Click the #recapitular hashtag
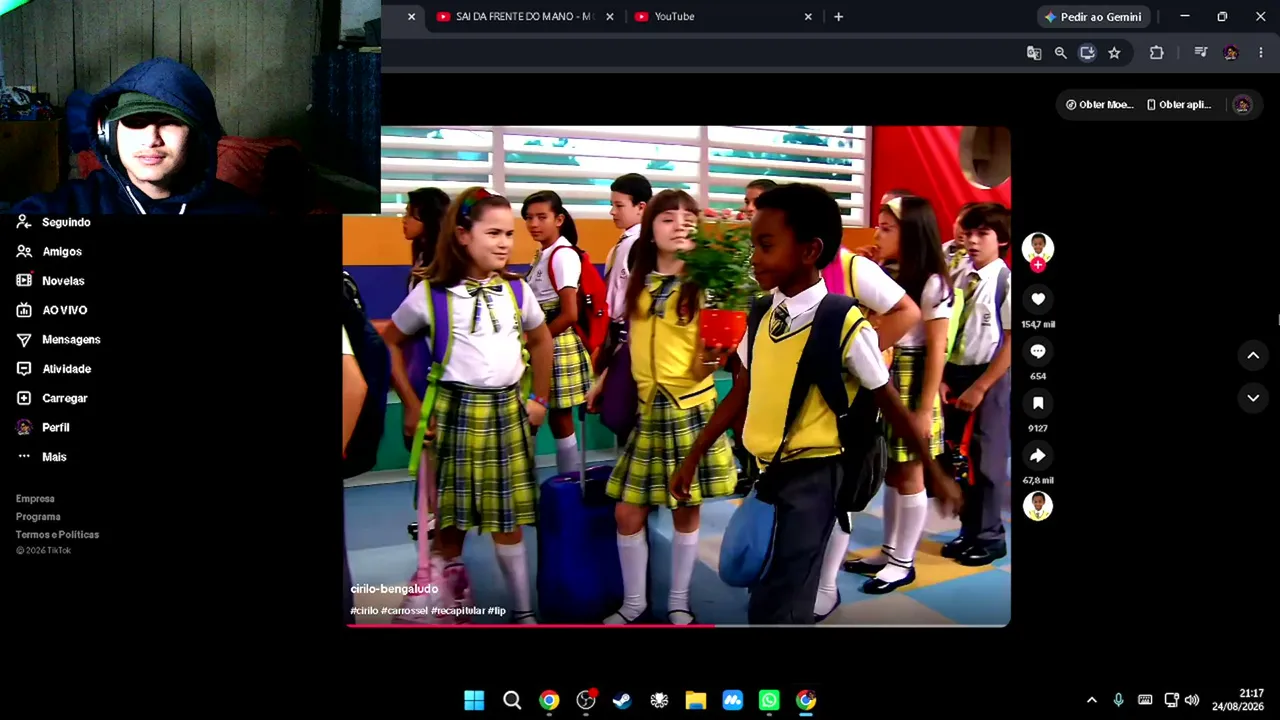This screenshot has height=720, width=1280. [458, 611]
